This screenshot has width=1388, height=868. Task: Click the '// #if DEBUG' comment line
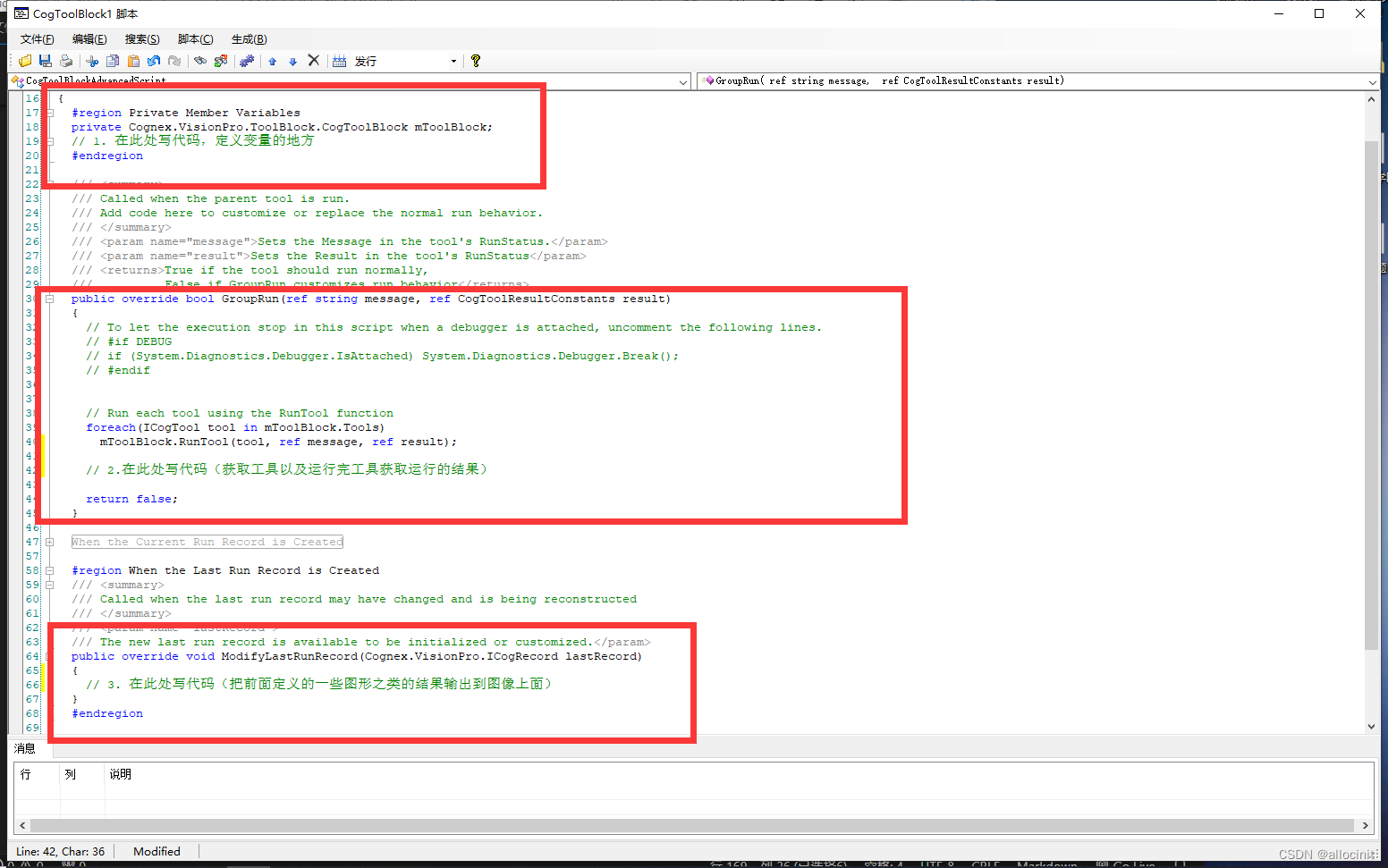129,341
